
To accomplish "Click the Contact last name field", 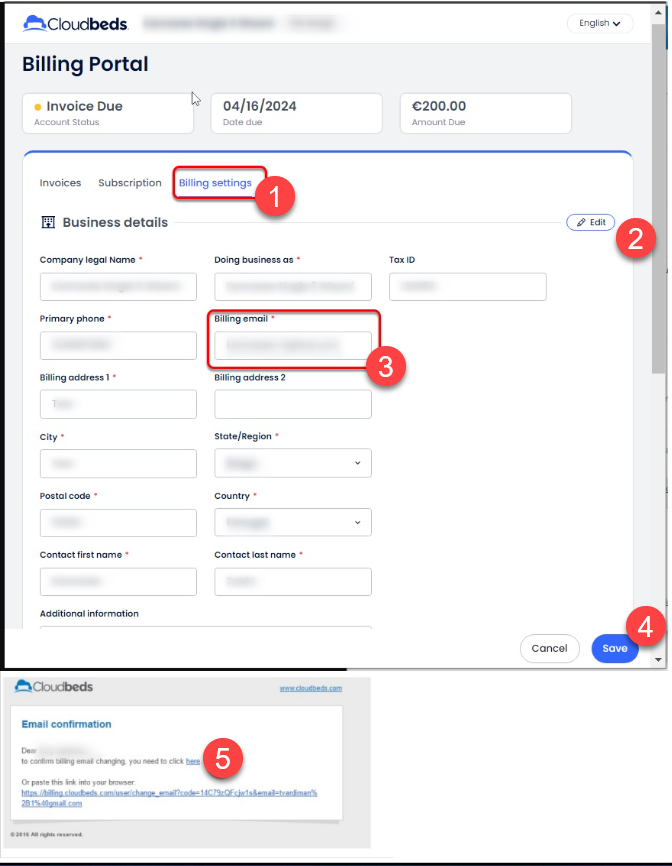I will click(293, 582).
